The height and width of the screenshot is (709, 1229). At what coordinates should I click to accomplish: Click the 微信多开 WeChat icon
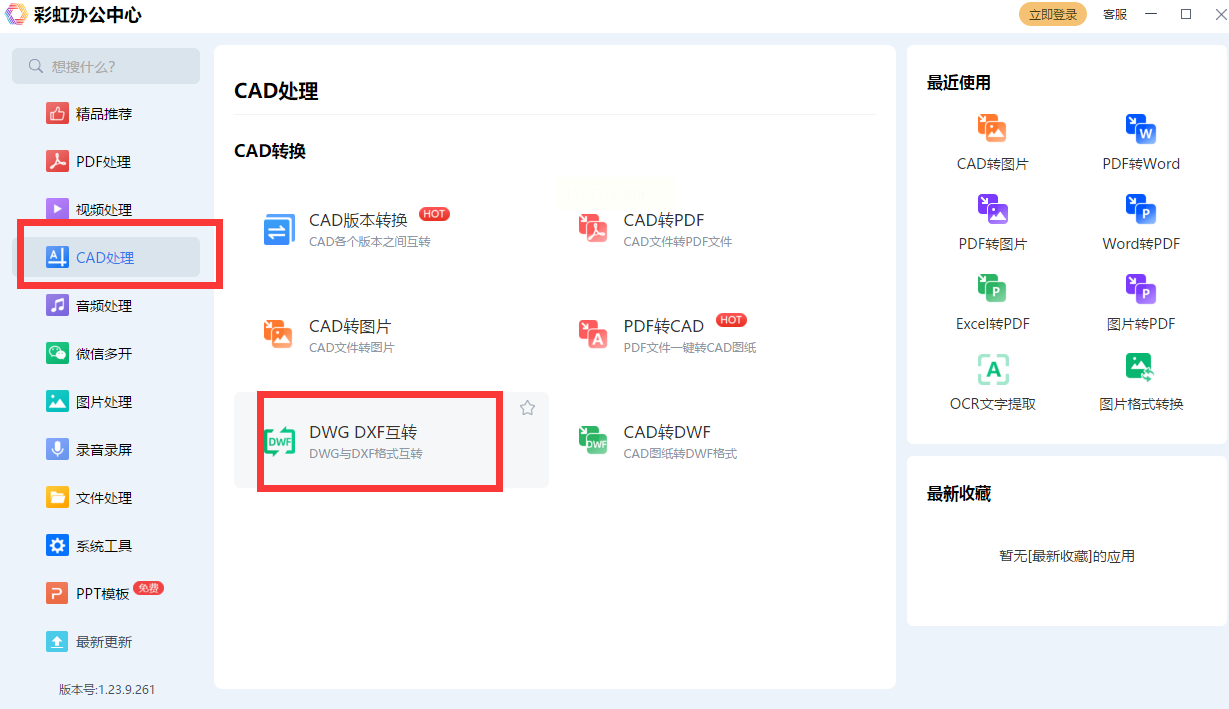coord(57,353)
